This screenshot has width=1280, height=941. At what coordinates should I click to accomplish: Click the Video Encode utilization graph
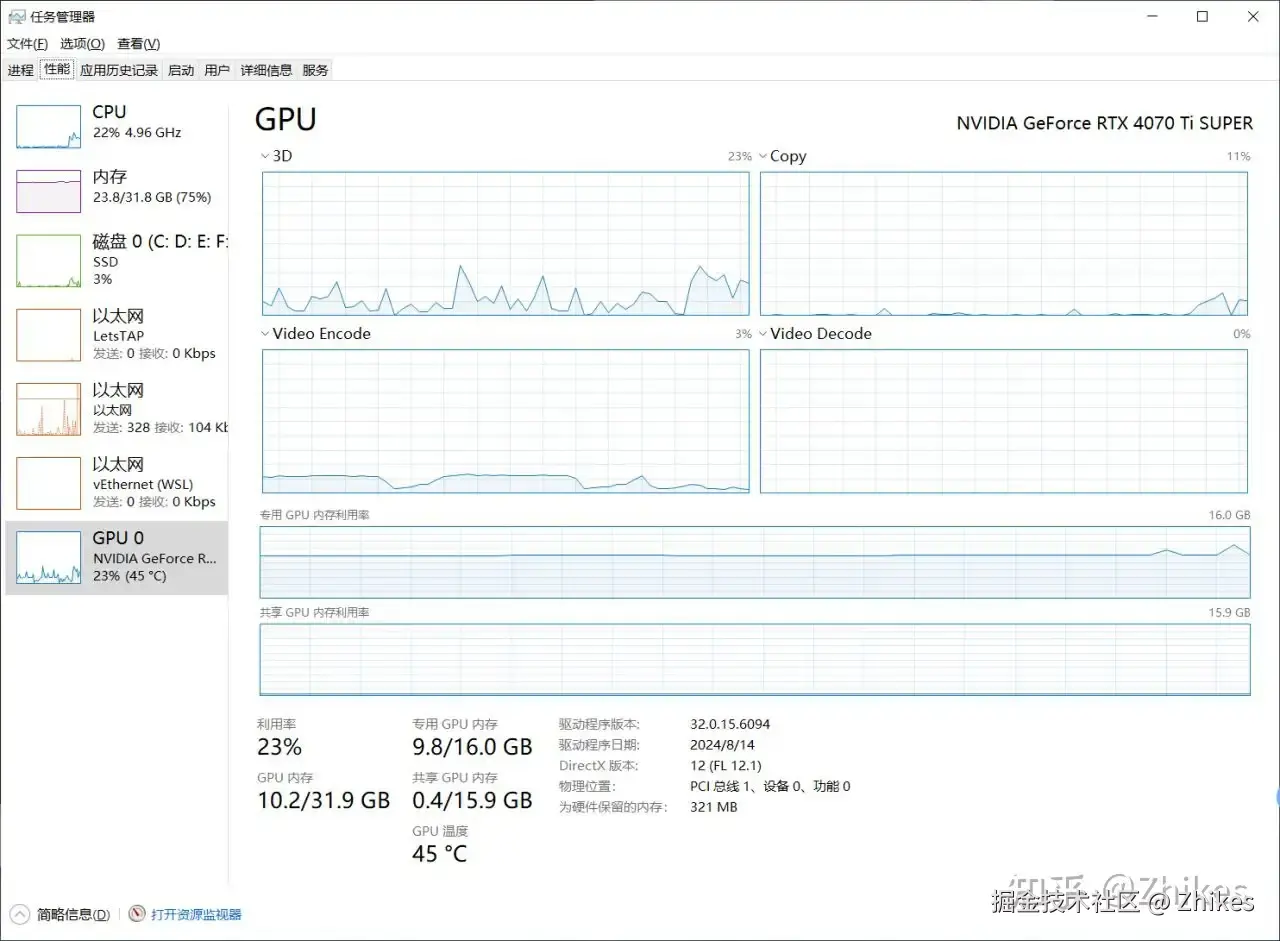point(505,421)
